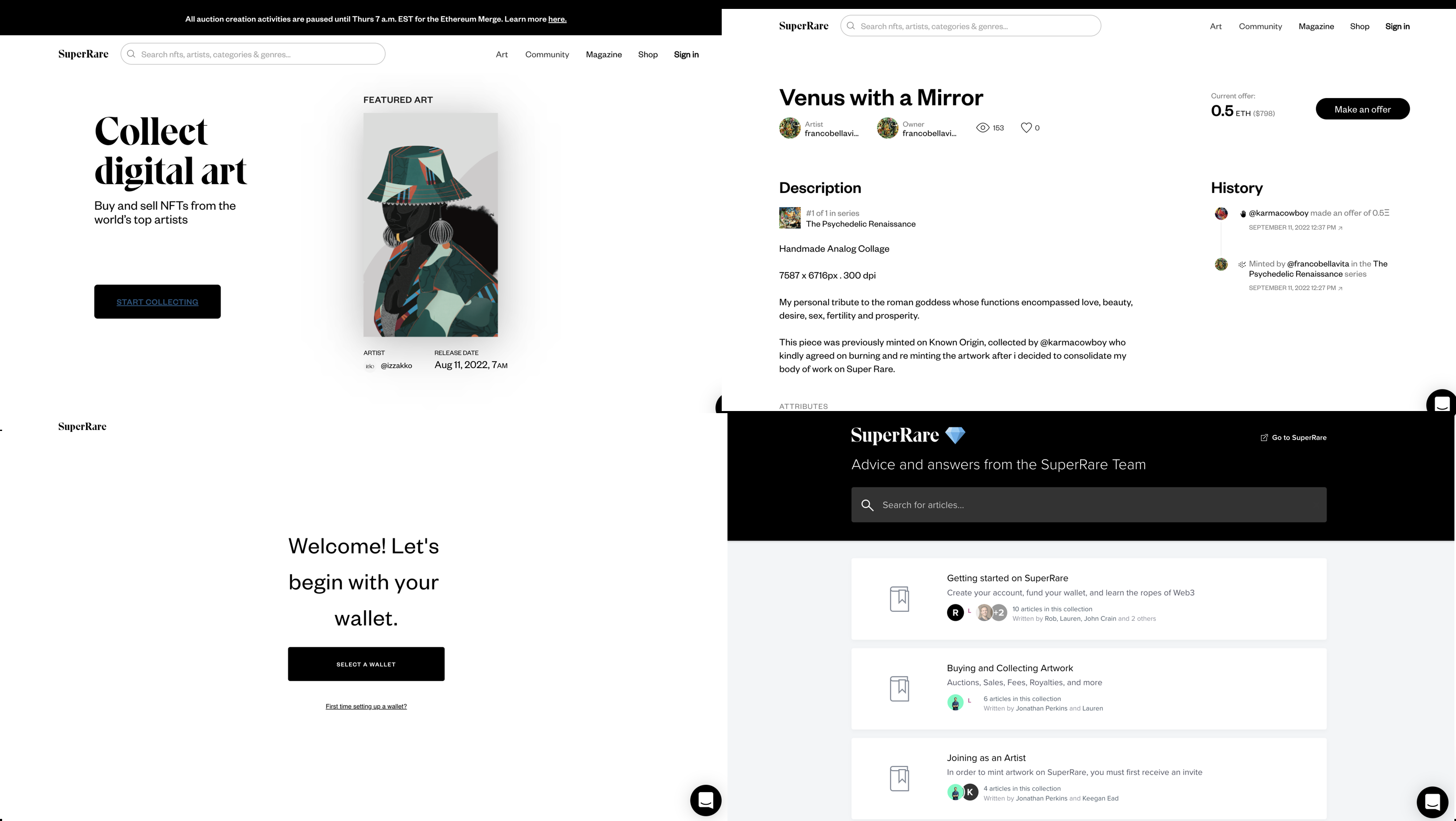Open the Community menu on the homepage
The width and height of the screenshot is (1456, 821).
click(547, 55)
